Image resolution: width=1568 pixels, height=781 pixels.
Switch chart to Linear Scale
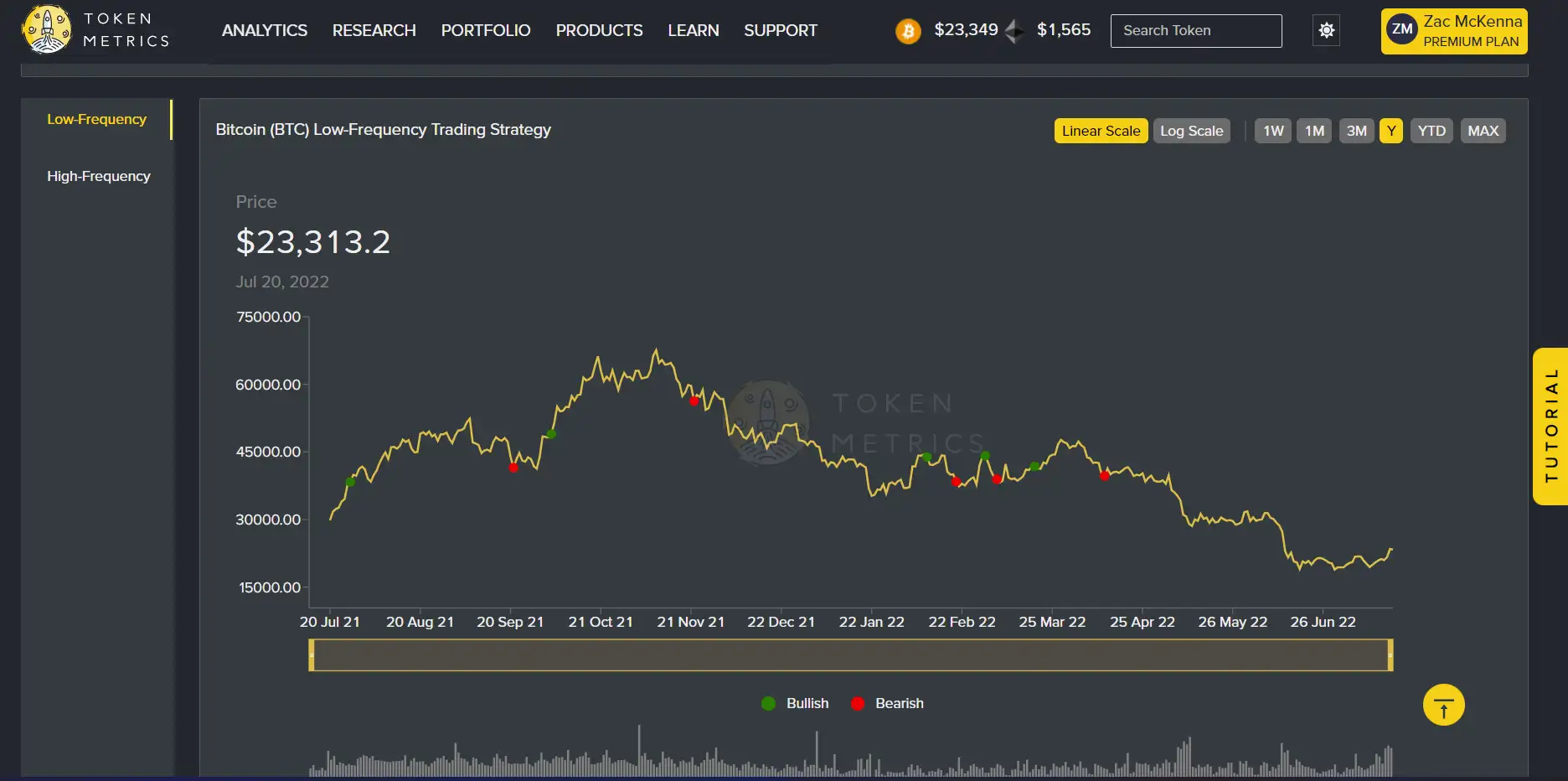point(1101,131)
